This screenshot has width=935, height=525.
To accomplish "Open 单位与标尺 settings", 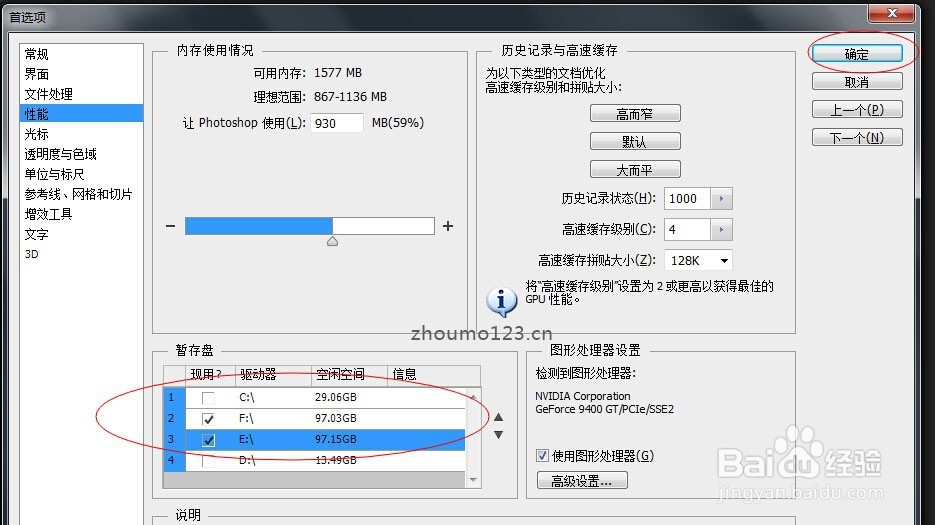I will [x=54, y=174].
